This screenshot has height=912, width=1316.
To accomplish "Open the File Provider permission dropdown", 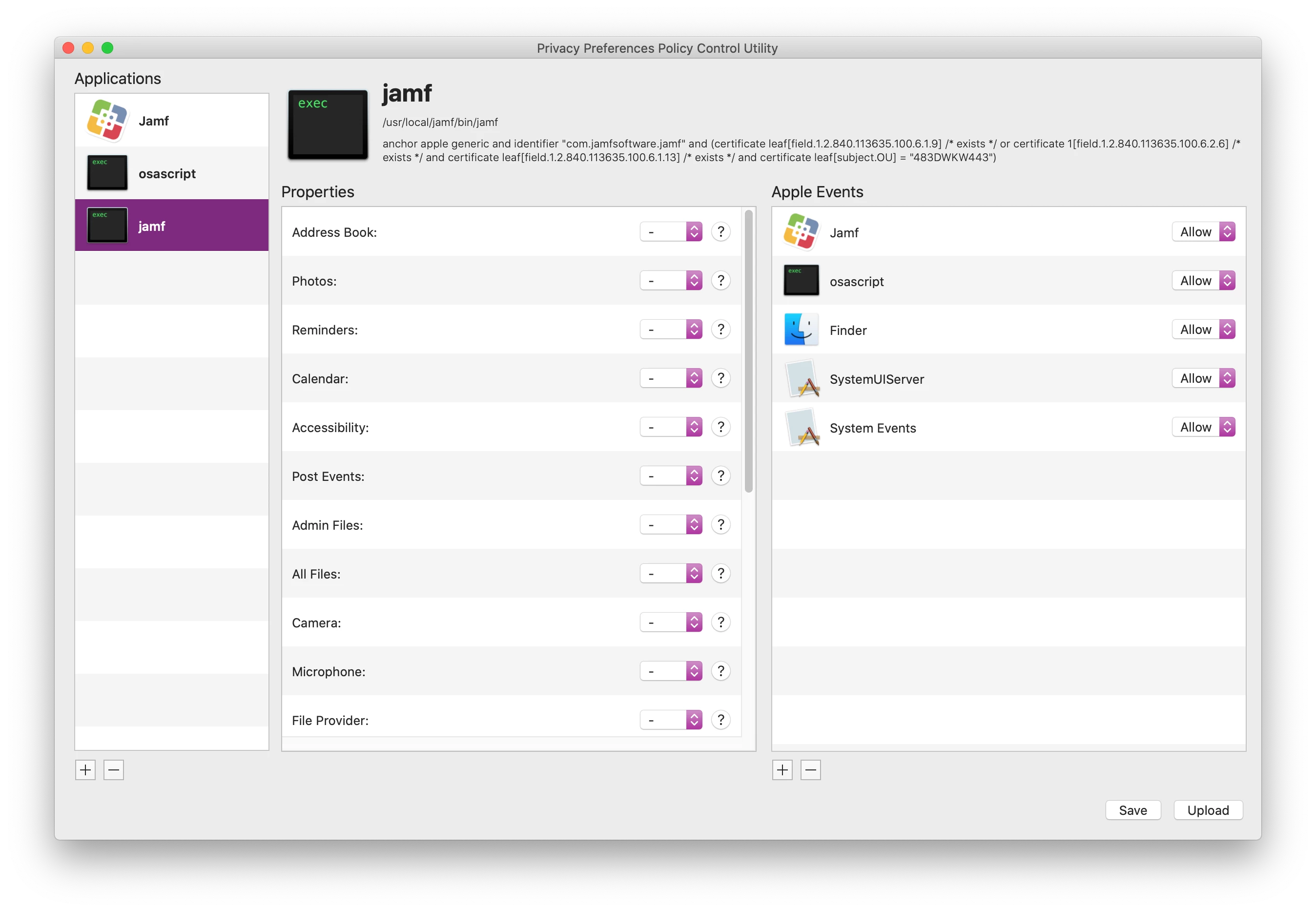I will pos(671,720).
